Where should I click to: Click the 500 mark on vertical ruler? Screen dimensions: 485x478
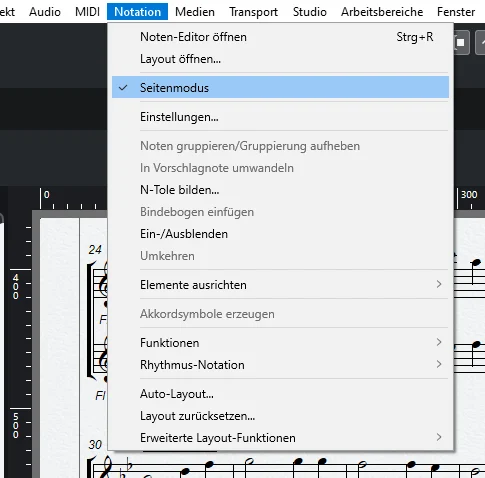16,426
